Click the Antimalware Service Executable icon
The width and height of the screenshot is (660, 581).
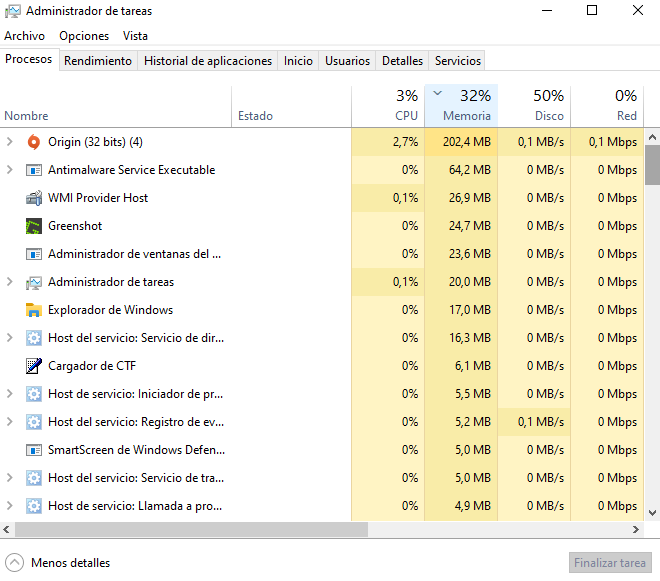[x=34, y=170]
